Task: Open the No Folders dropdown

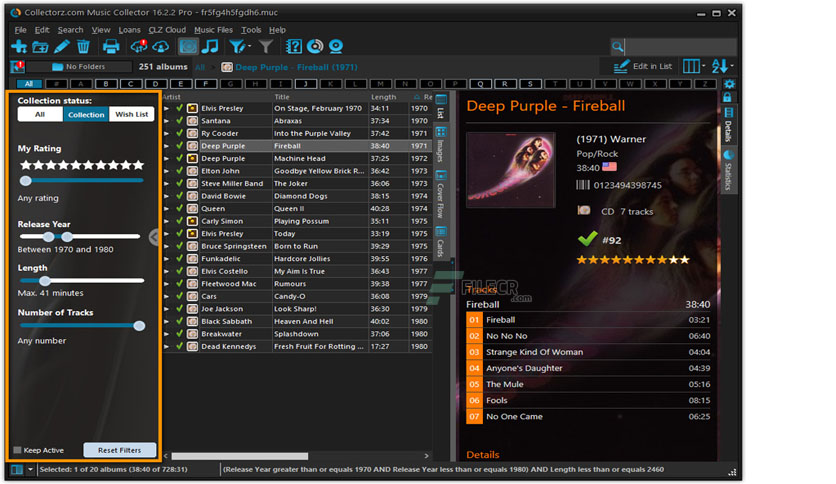Action: tap(79, 67)
